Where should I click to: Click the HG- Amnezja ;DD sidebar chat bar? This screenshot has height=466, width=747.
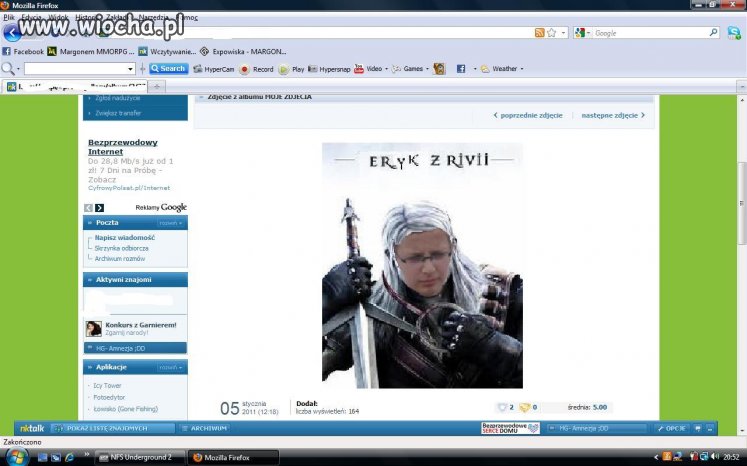coord(135,348)
